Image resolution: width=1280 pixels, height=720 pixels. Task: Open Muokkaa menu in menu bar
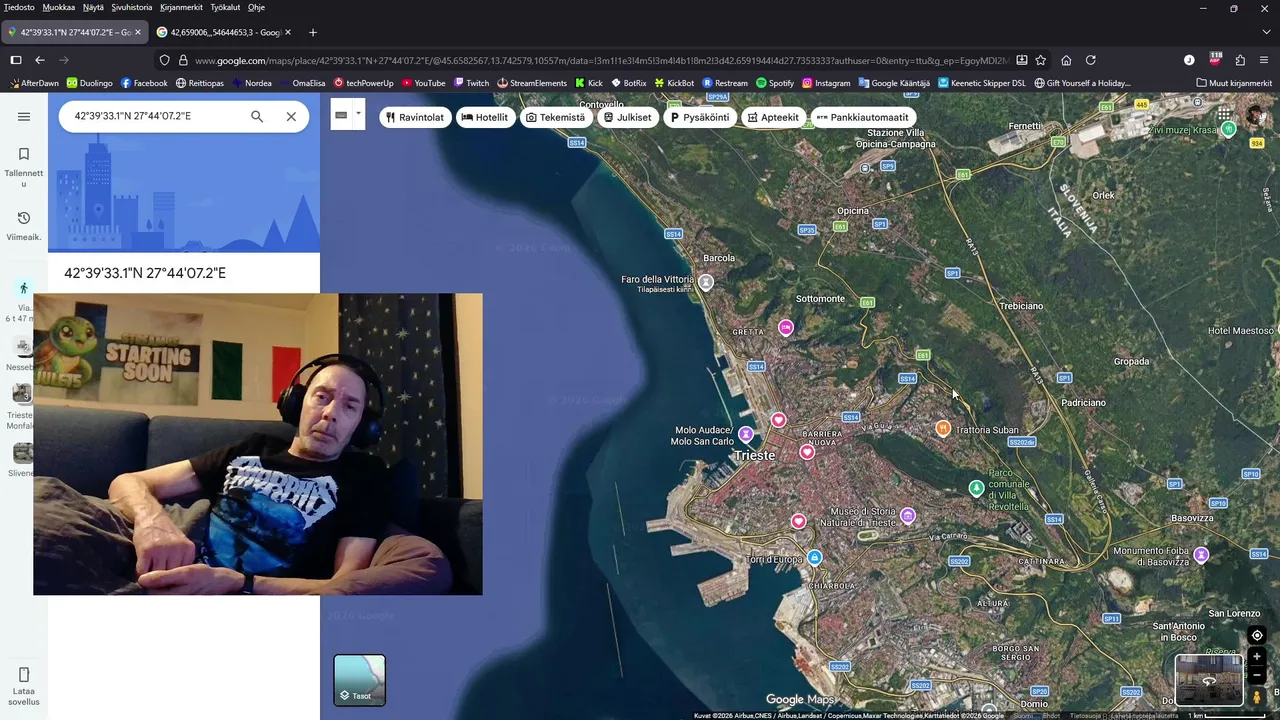pyautogui.click(x=59, y=7)
